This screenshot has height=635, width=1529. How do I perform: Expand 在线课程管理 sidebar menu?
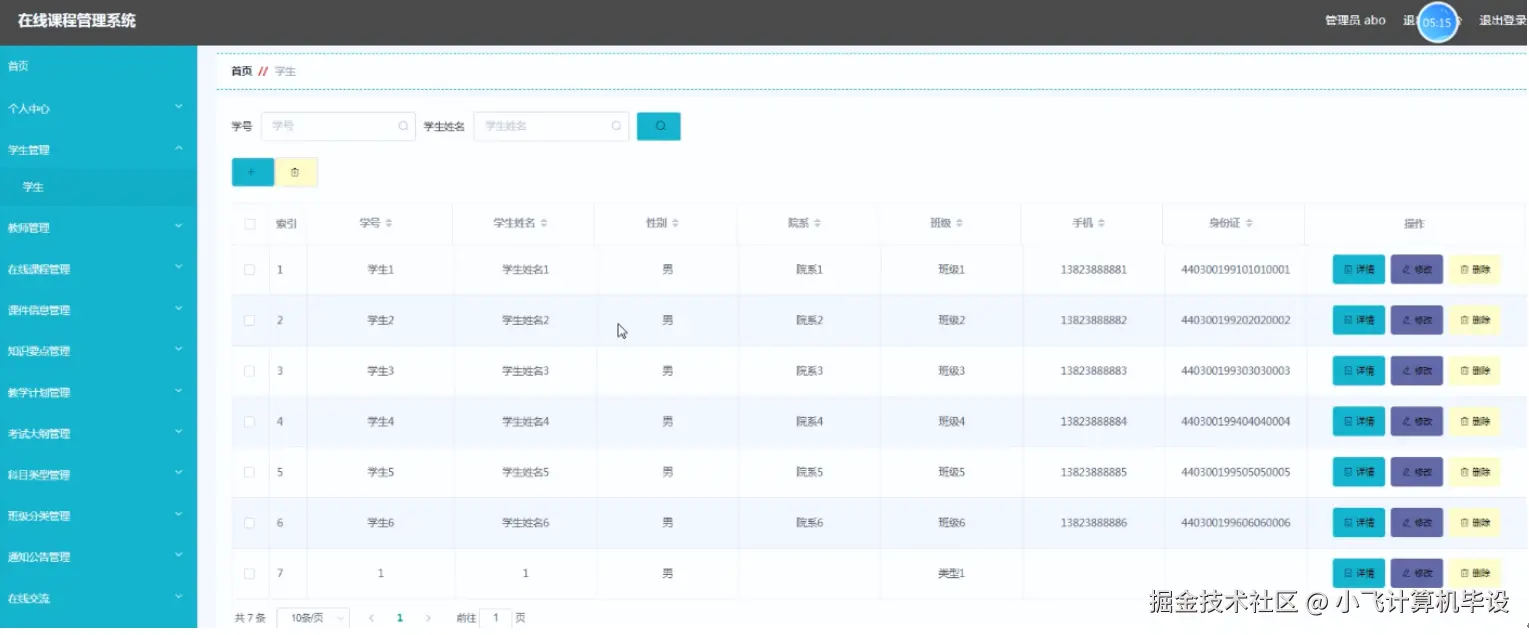[x=98, y=269]
